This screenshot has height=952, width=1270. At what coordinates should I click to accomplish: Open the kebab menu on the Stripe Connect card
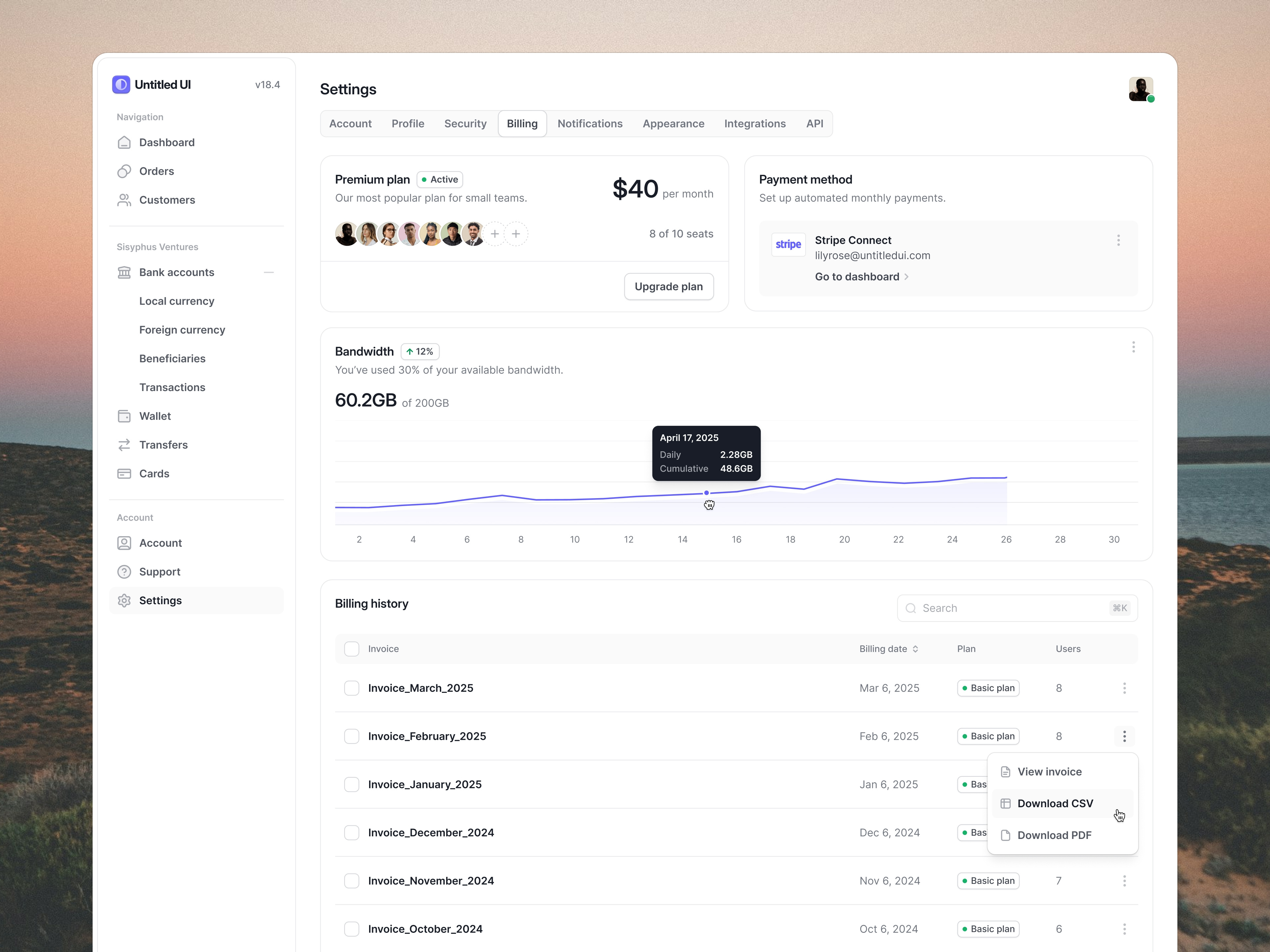1119,240
